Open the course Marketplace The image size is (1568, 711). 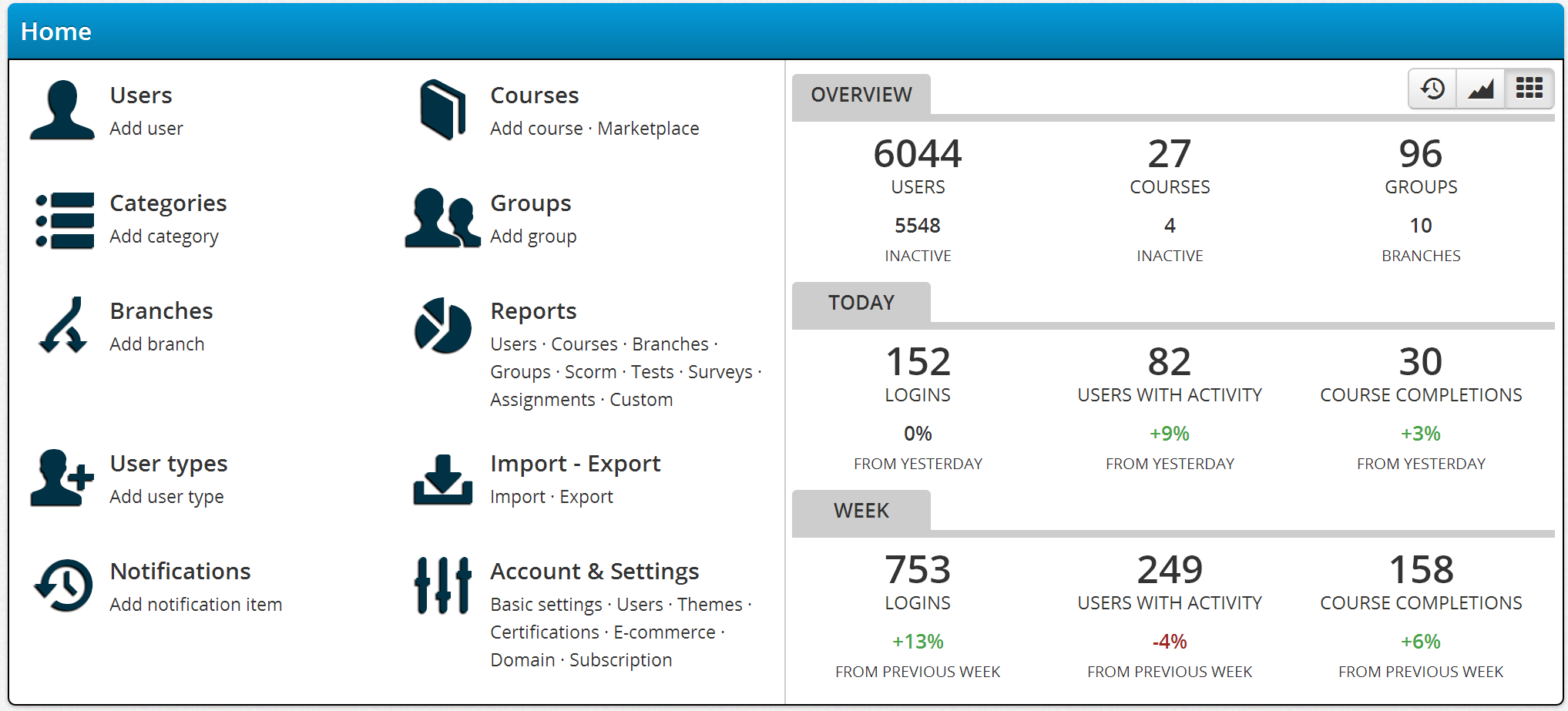(x=649, y=129)
